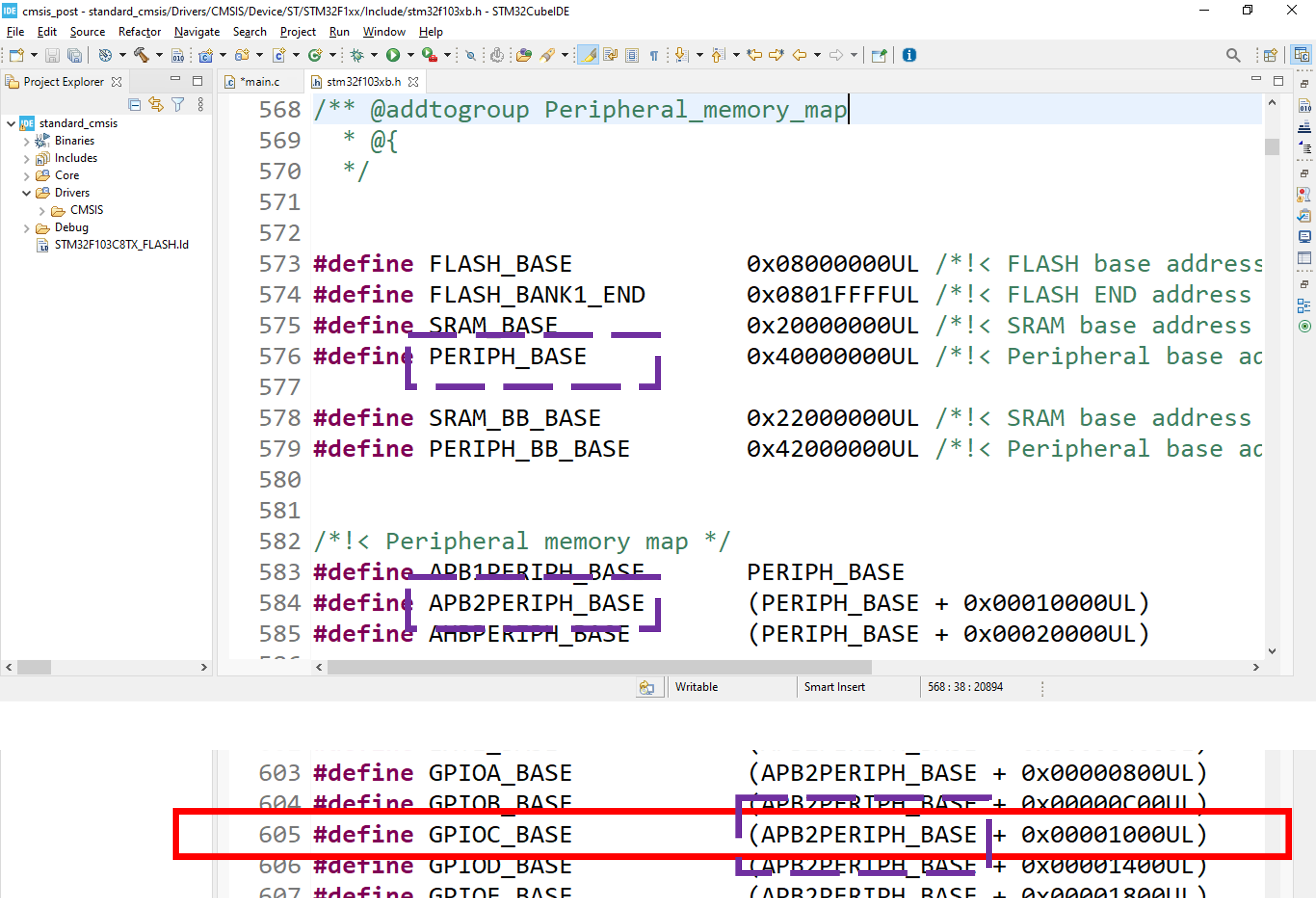Minimize the Project Explorer panel
This screenshot has width=1316, height=898.
(x=175, y=79)
